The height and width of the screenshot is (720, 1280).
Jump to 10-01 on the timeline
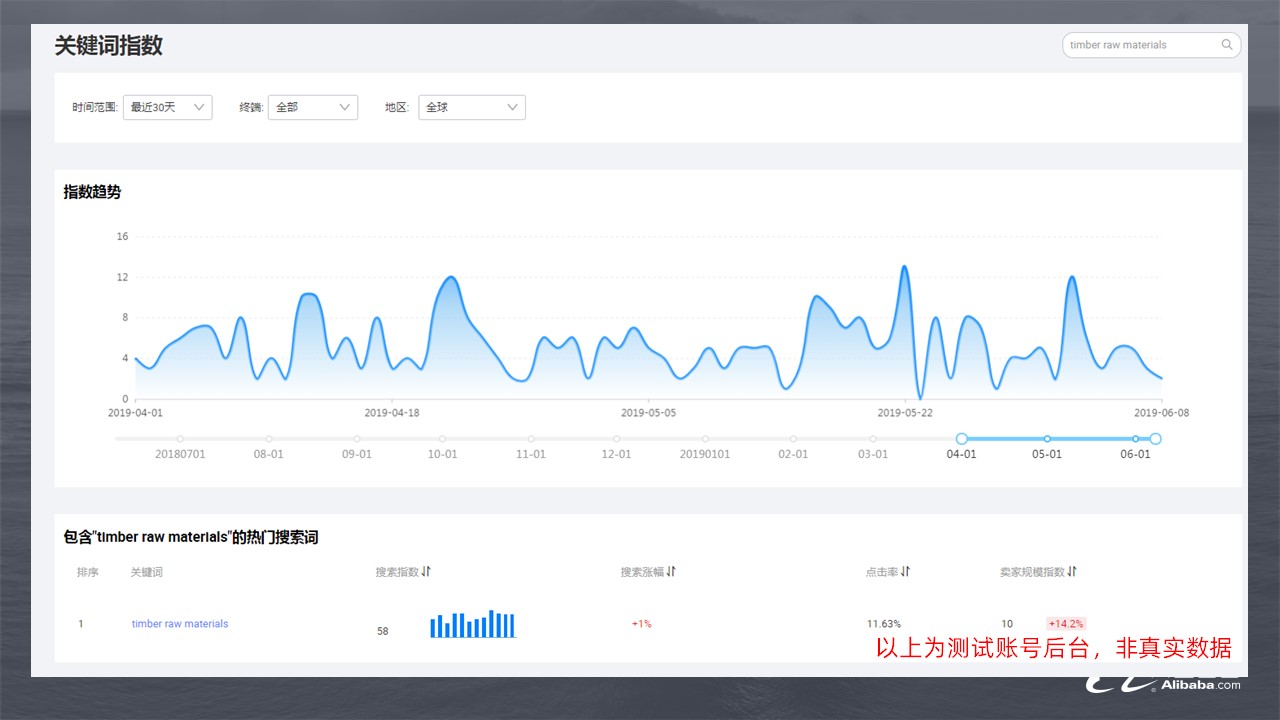442,439
